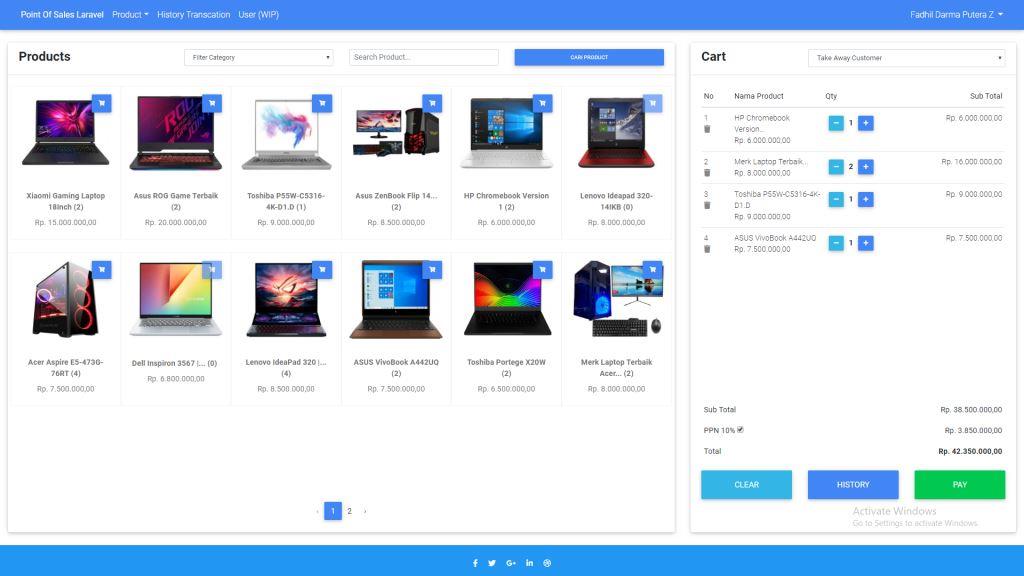Click Dell Inspiron 3567 product image
1024x576 pixels.
point(176,299)
